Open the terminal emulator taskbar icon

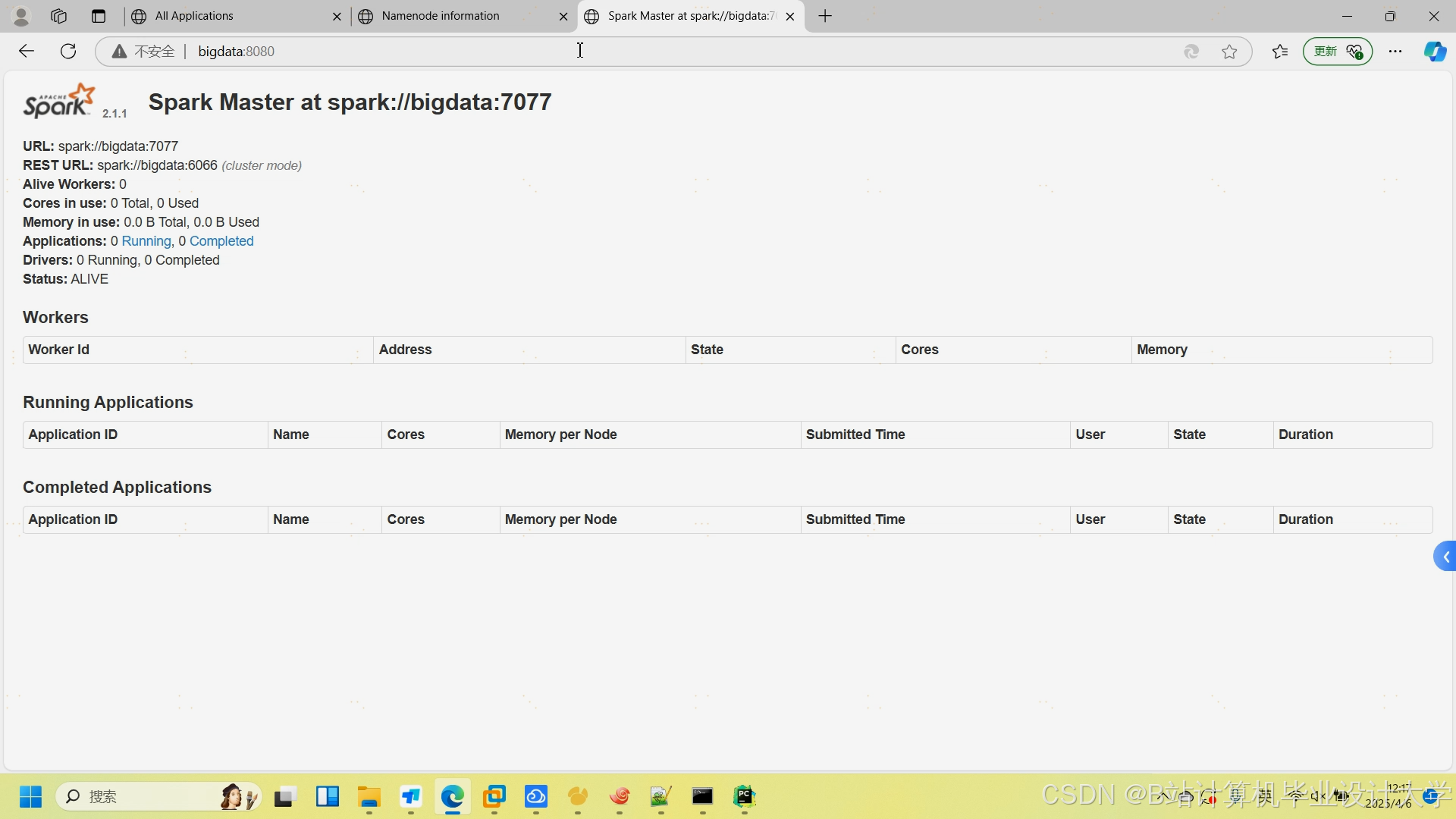[703, 798]
